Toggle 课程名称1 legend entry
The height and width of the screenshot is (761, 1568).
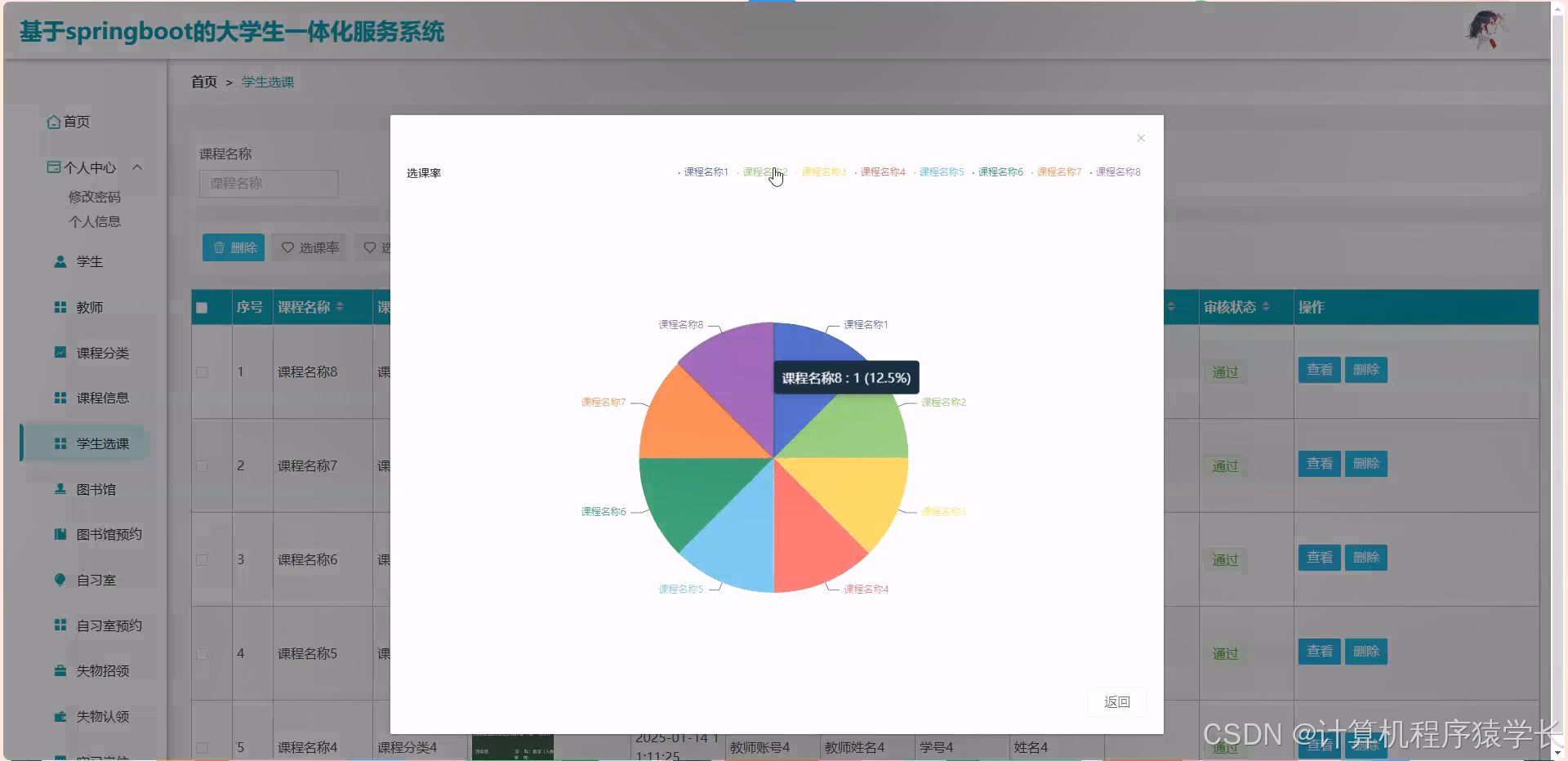pyautogui.click(x=702, y=172)
